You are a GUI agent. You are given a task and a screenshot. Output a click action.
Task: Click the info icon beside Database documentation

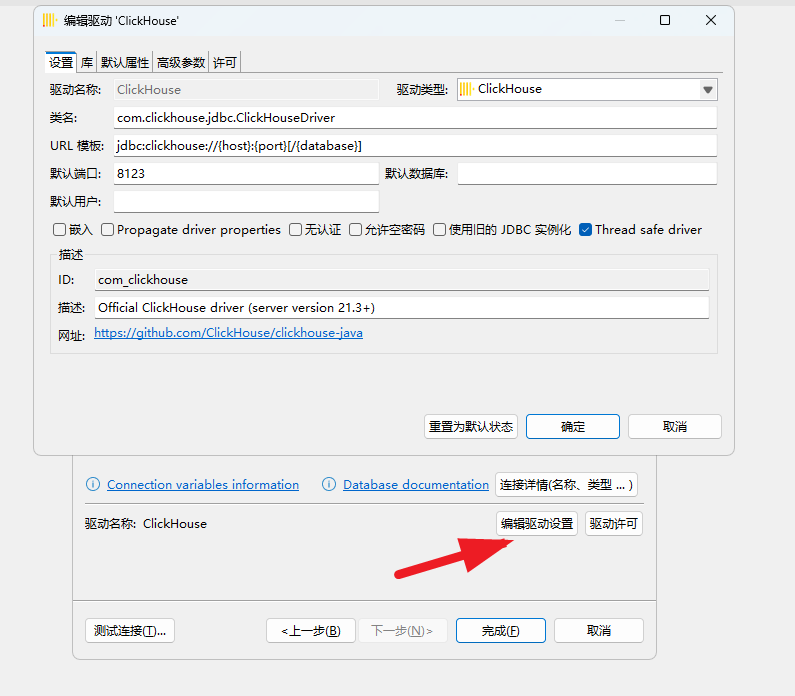329,484
